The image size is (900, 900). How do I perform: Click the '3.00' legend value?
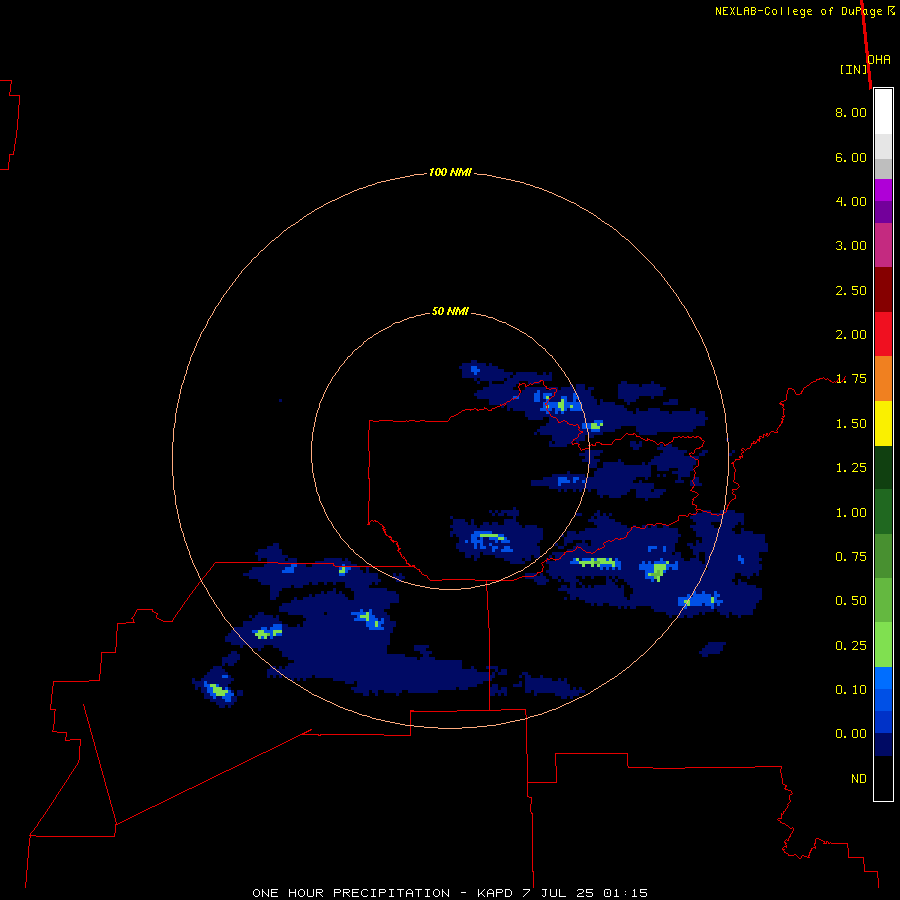coord(851,246)
